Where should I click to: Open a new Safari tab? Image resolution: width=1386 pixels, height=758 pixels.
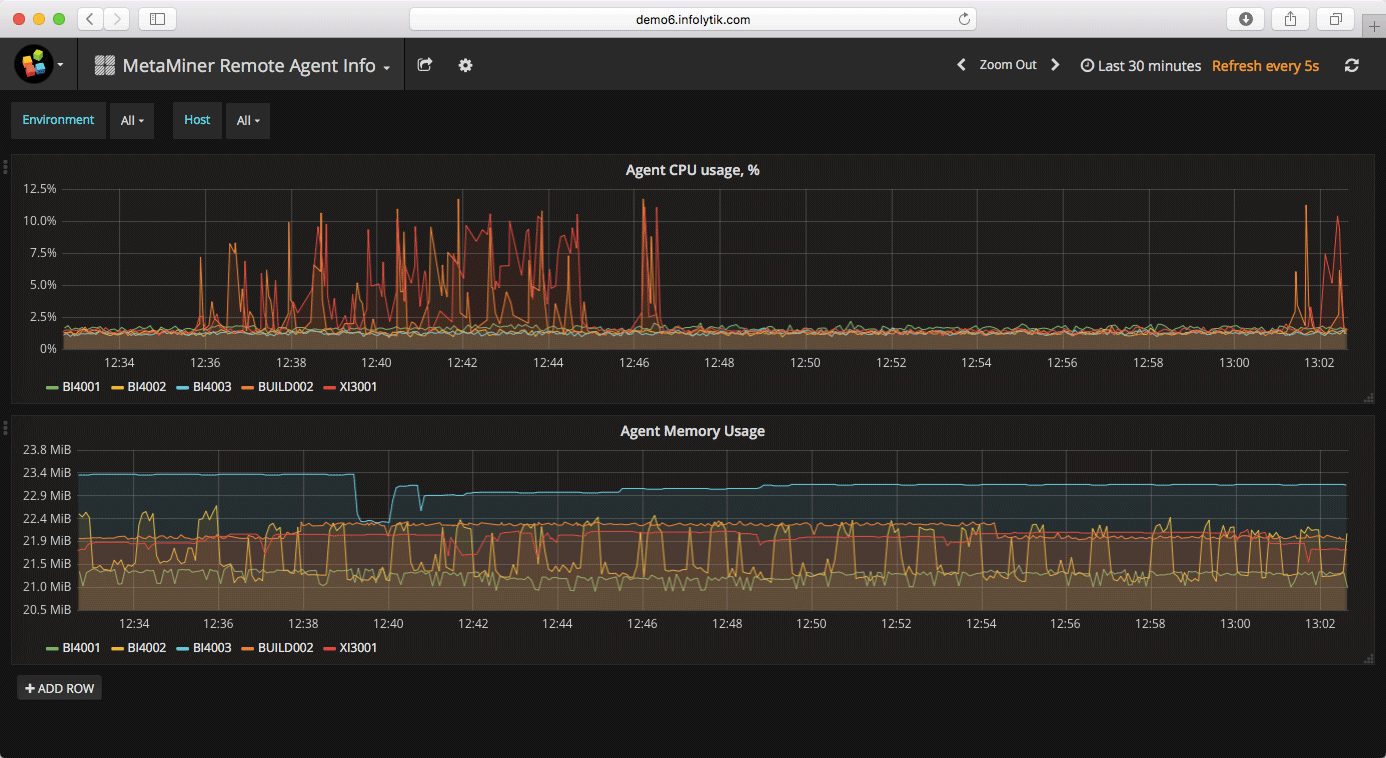coord(1374,27)
